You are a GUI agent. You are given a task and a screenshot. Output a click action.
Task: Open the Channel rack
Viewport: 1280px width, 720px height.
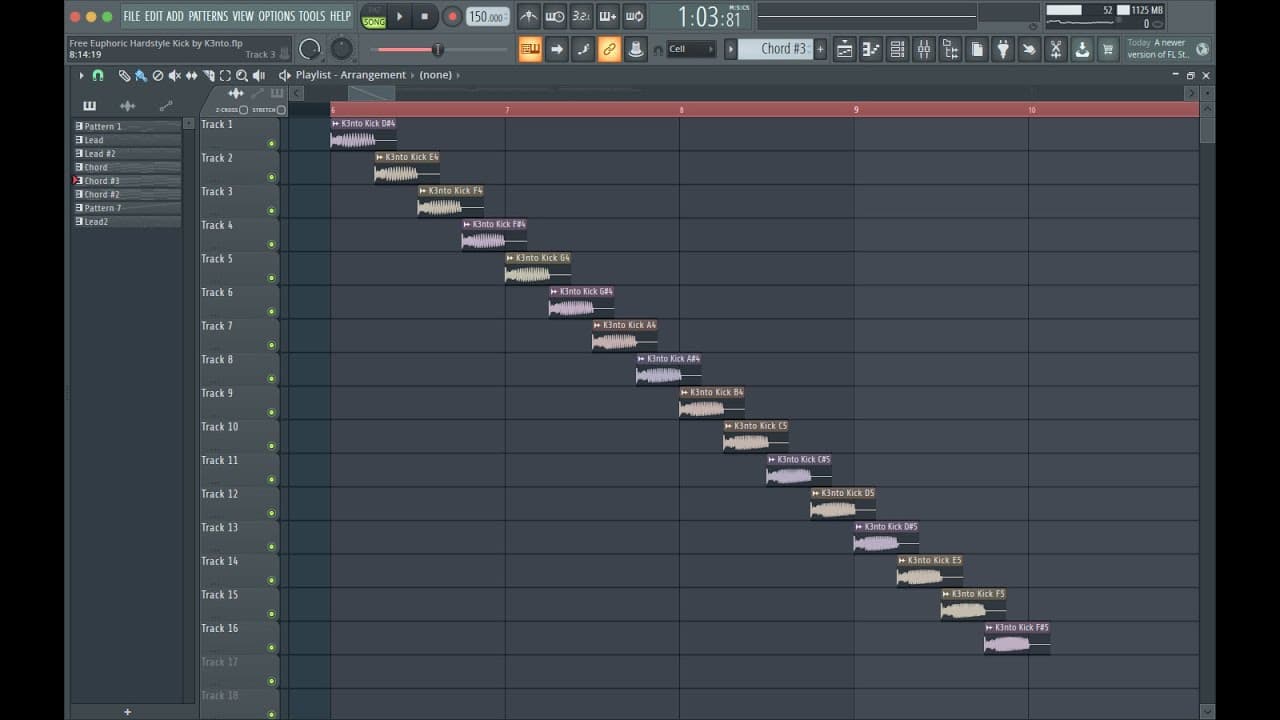897,49
